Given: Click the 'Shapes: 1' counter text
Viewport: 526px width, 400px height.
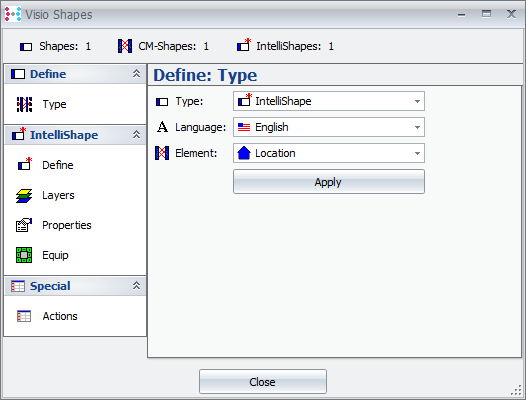Looking at the screenshot, I should (65, 46).
